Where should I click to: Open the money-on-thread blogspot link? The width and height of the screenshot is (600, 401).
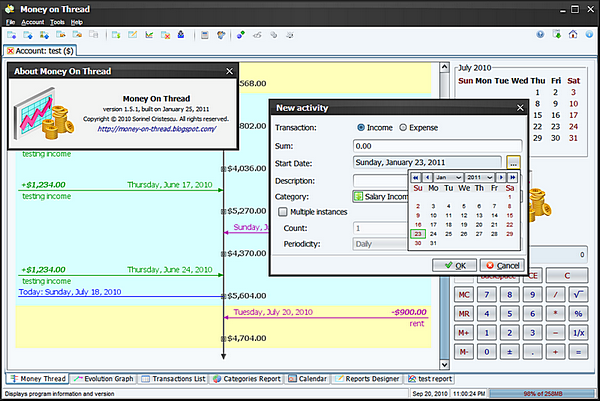click(157, 129)
